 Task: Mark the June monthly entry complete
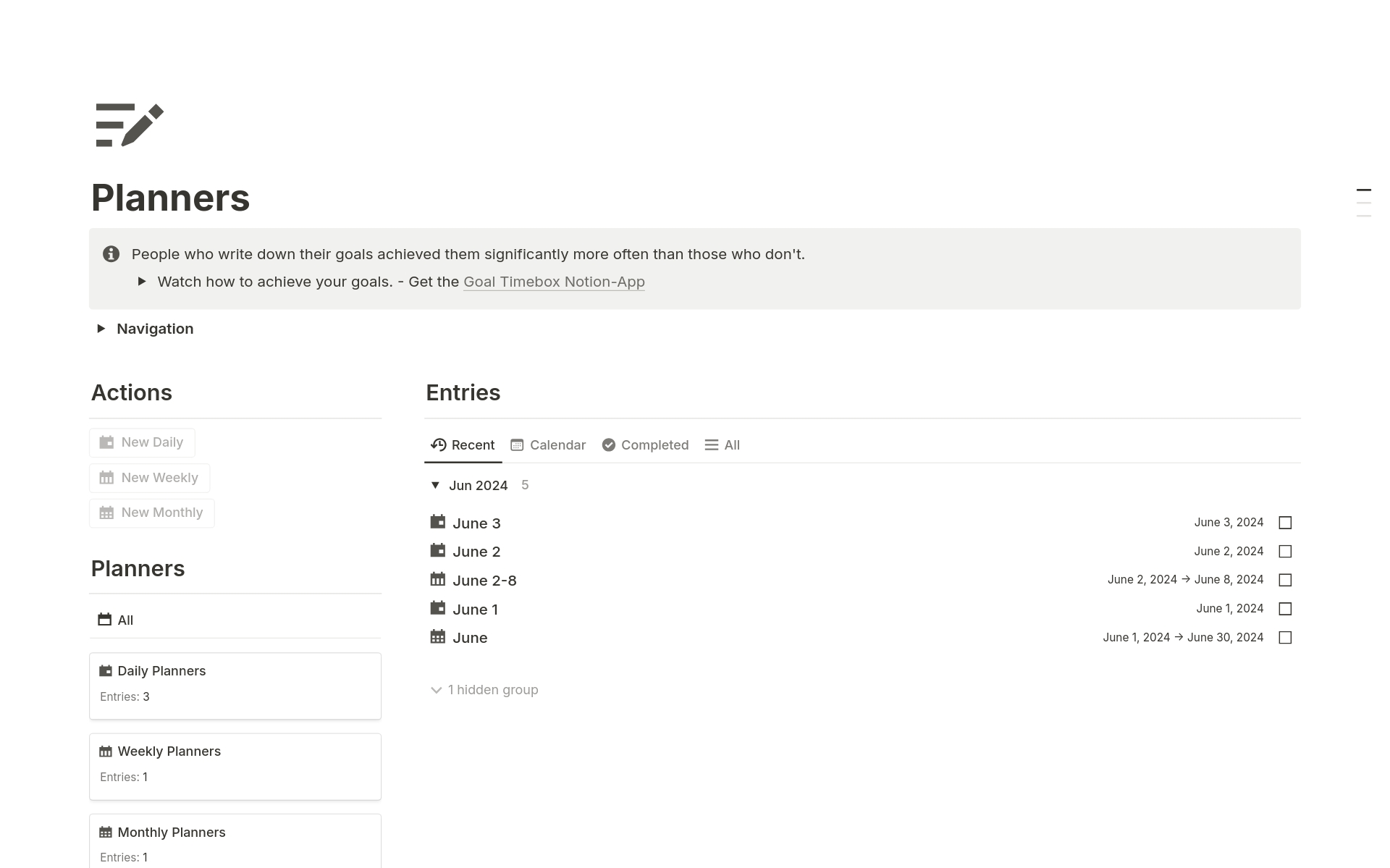(x=1285, y=638)
